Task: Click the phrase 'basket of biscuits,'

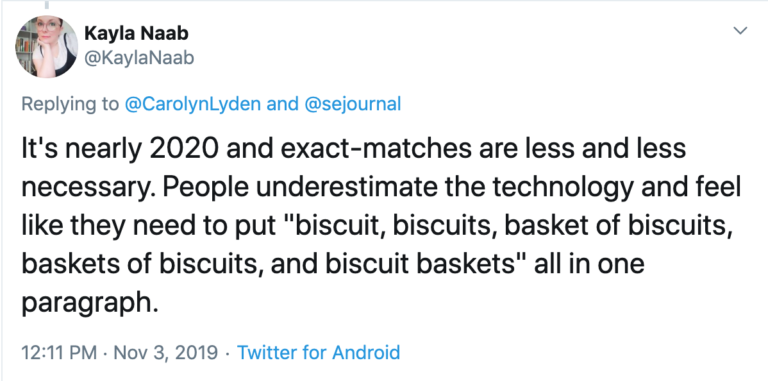Action: point(618,226)
